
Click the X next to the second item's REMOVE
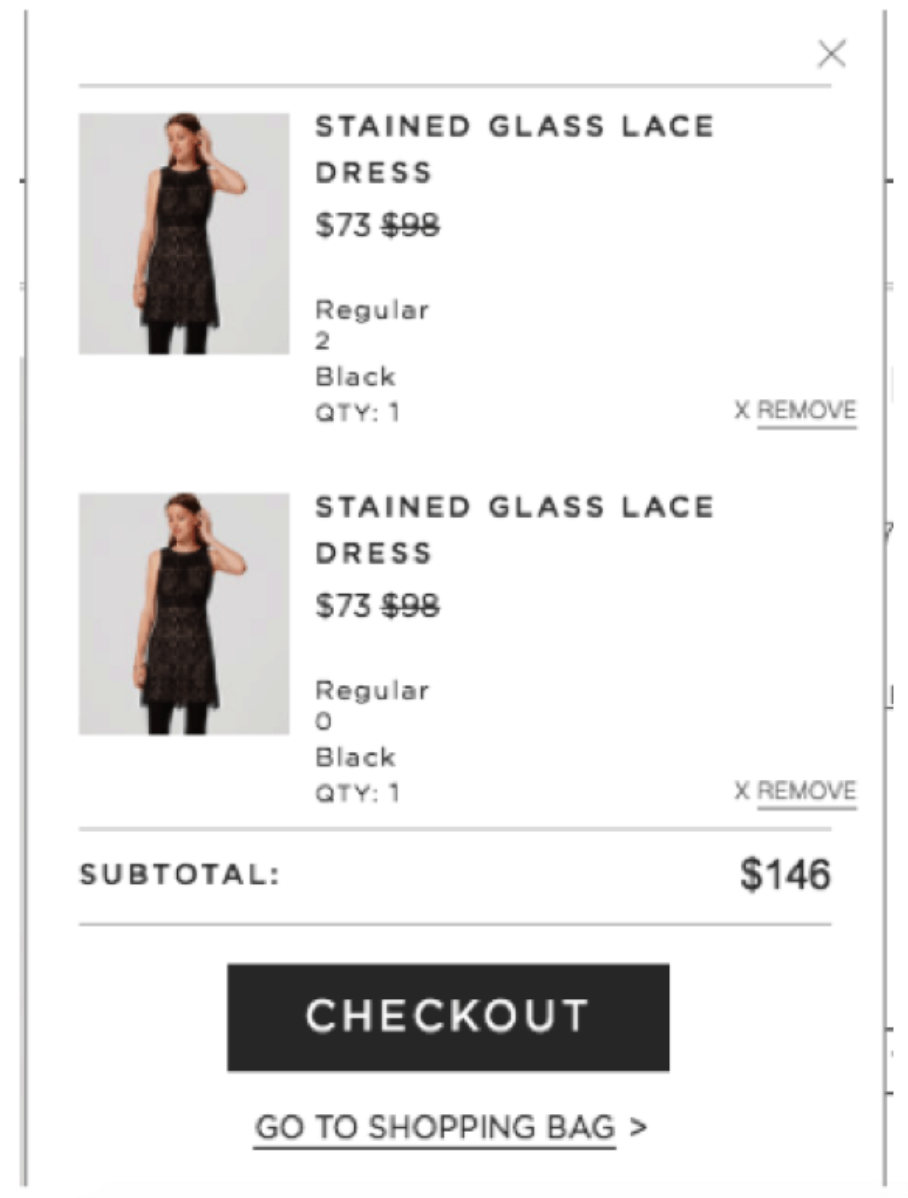(x=740, y=791)
